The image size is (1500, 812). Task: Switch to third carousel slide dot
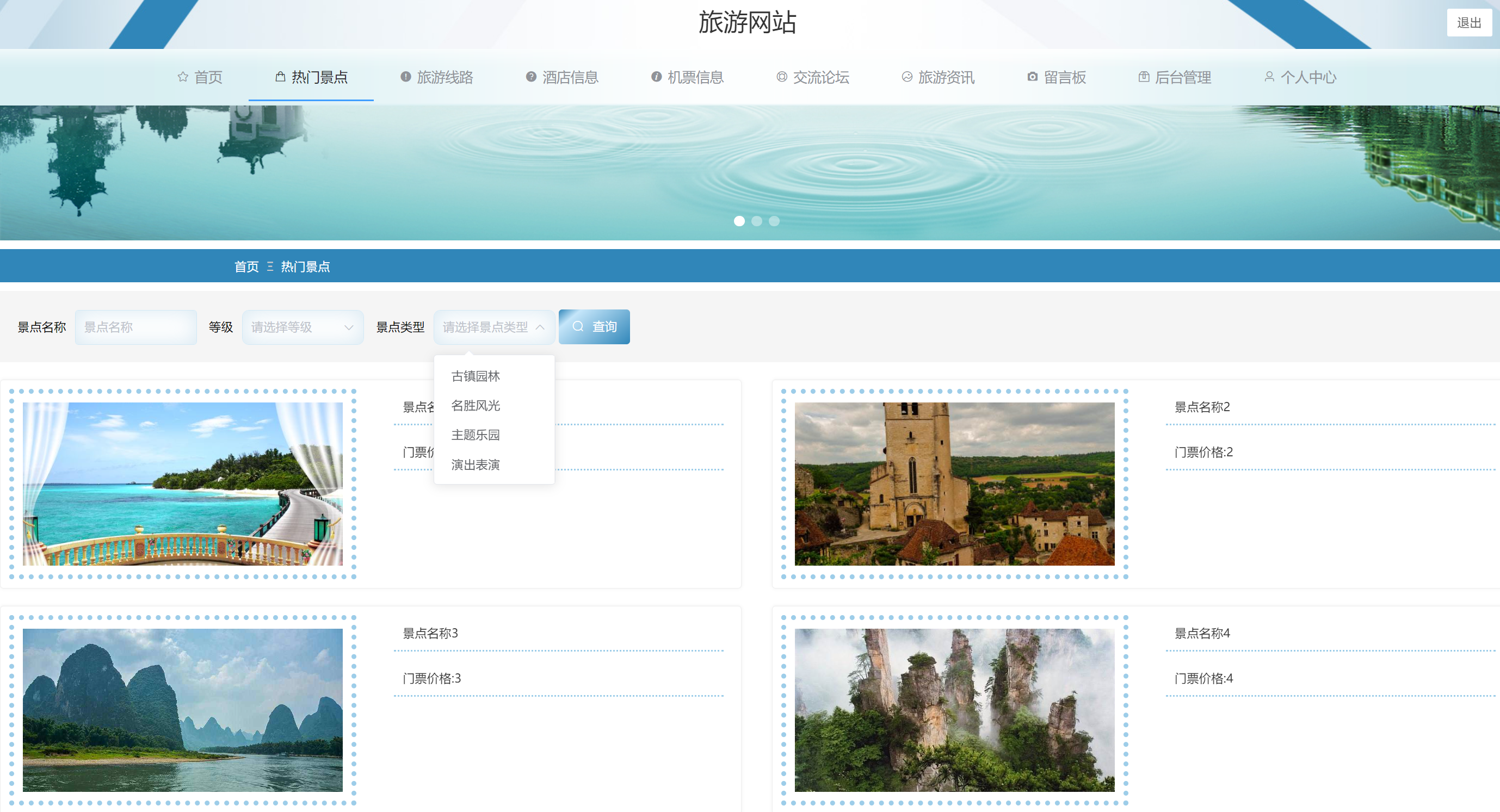pos(774,221)
